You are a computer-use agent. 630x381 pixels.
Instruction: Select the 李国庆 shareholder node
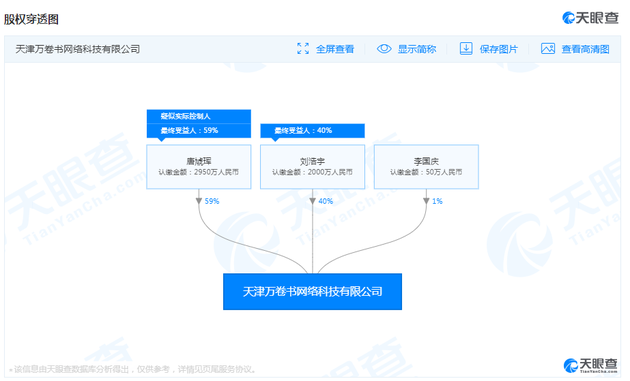coord(426,166)
